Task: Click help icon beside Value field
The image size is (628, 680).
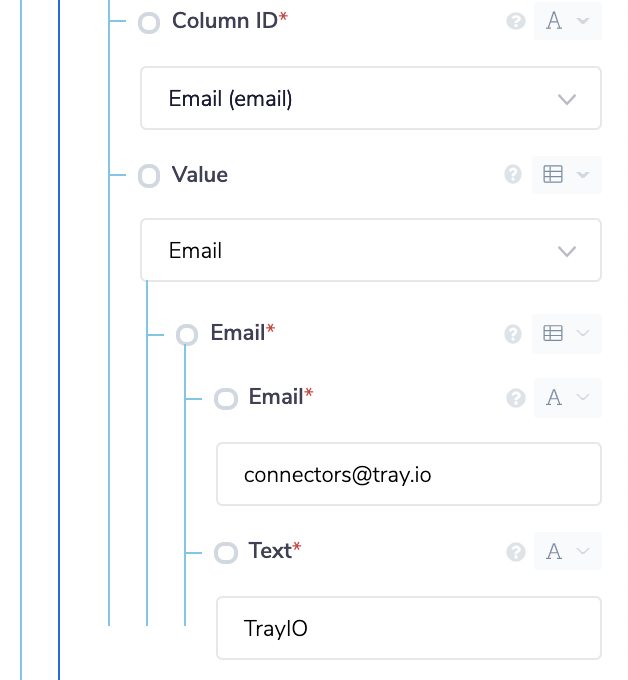Action: [513, 175]
